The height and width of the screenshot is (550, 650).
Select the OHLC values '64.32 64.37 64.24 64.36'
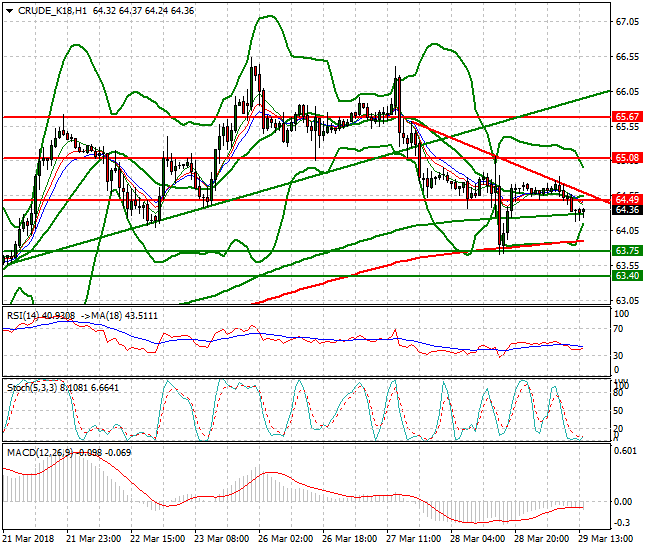[x=143, y=11]
